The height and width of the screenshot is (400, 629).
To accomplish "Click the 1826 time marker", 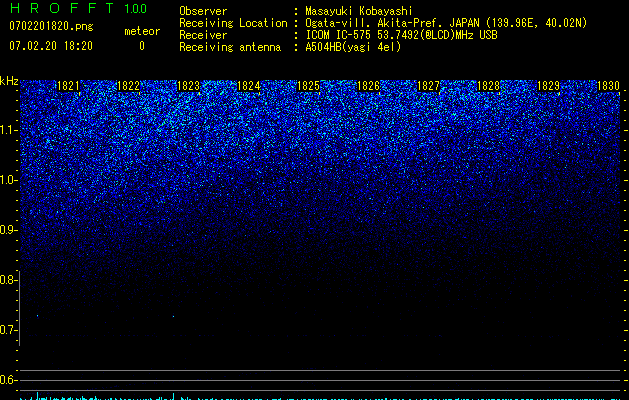I will coord(369,86).
